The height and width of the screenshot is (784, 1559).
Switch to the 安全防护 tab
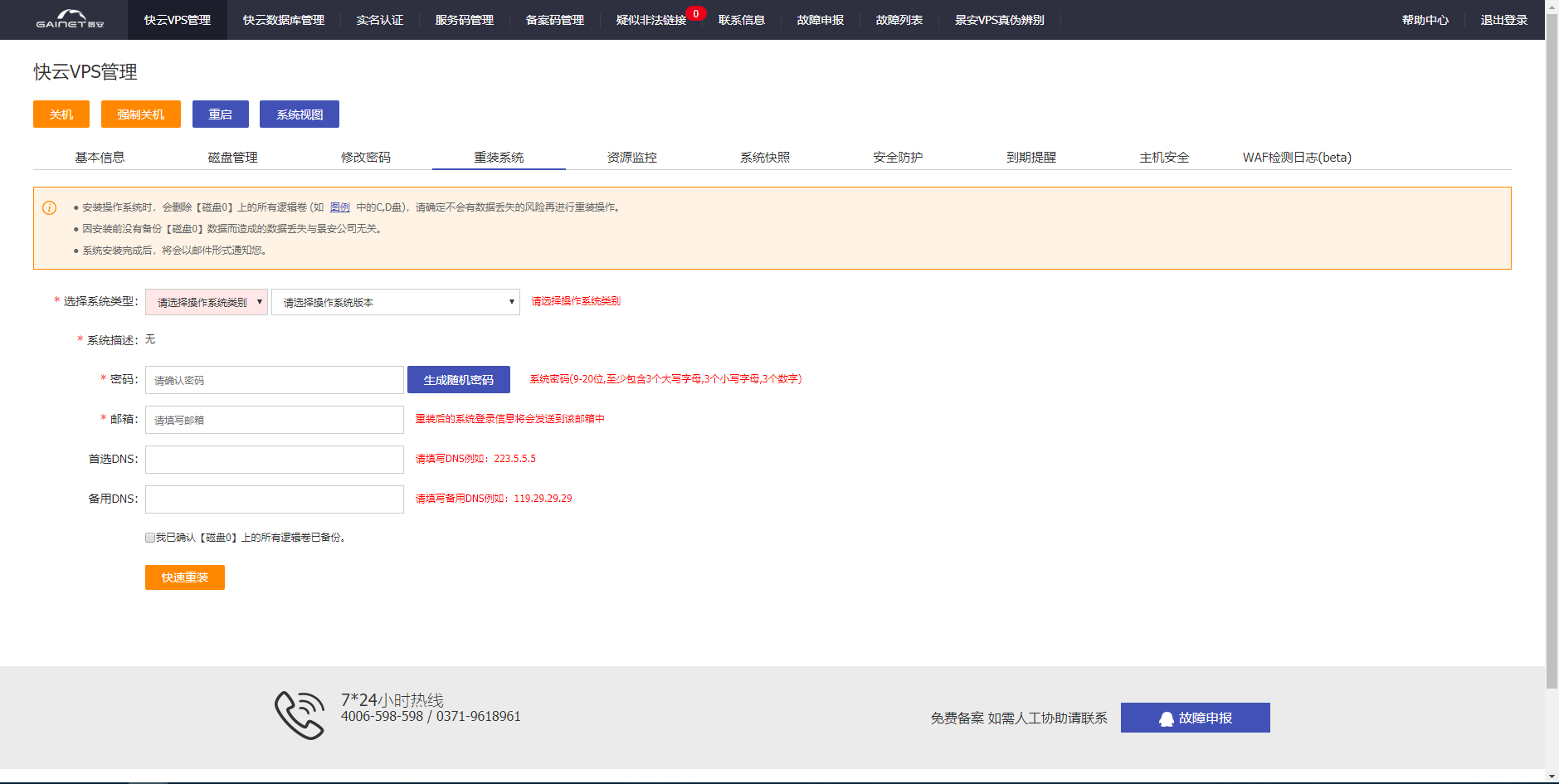tap(898, 157)
